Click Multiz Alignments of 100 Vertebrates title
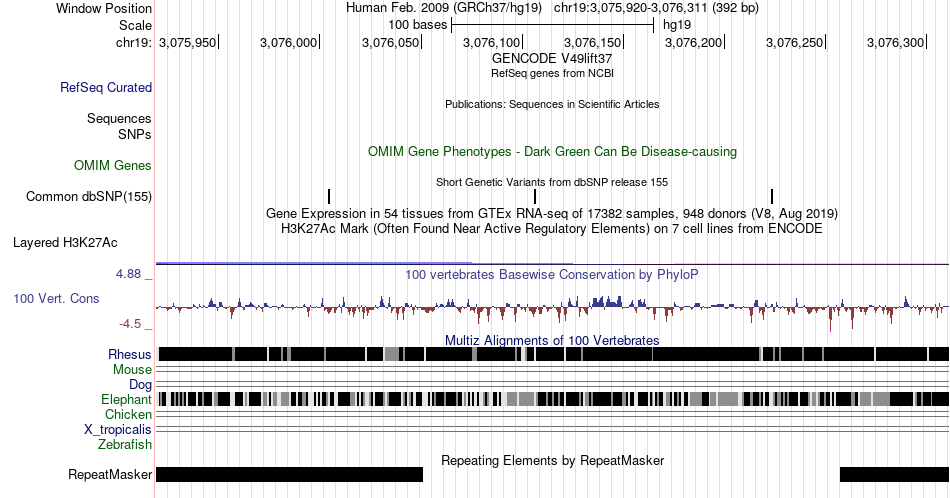 (x=552, y=340)
